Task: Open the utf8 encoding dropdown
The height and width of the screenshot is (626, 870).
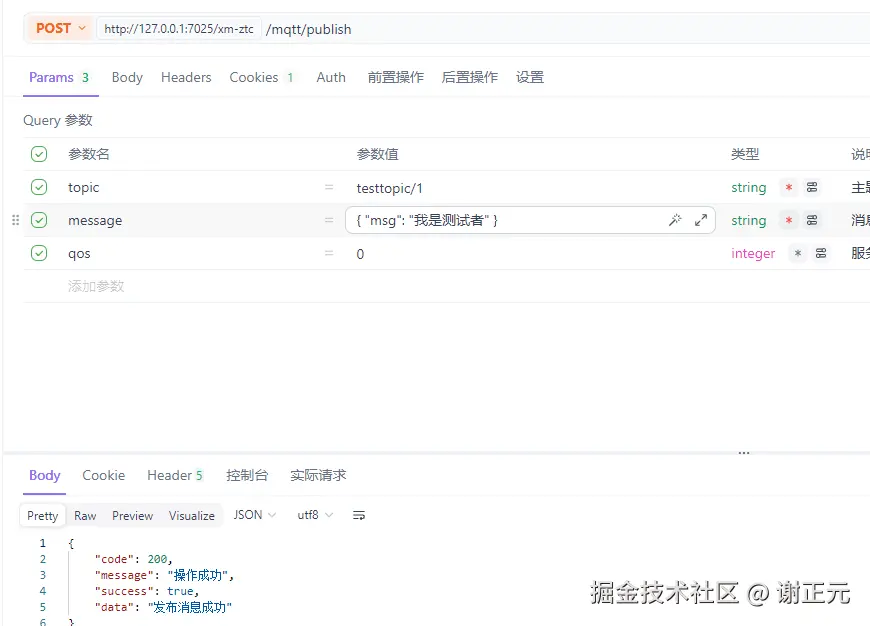Action: (315, 515)
